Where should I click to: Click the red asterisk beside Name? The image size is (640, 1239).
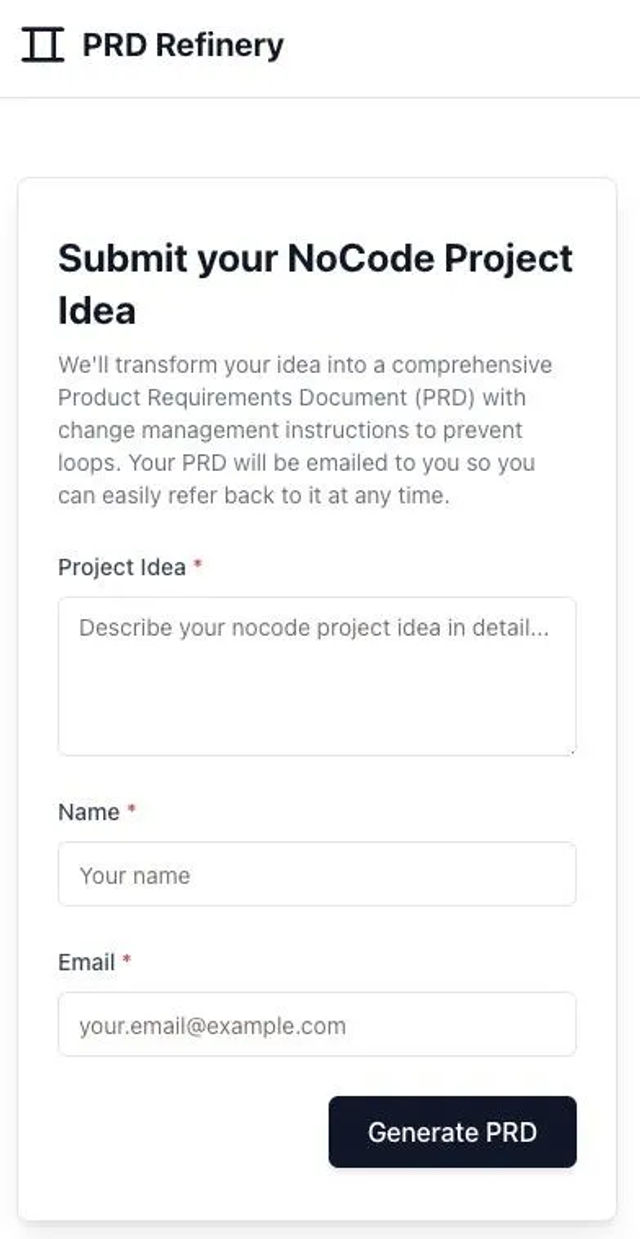pyautogui.click(x=131, y=810)
